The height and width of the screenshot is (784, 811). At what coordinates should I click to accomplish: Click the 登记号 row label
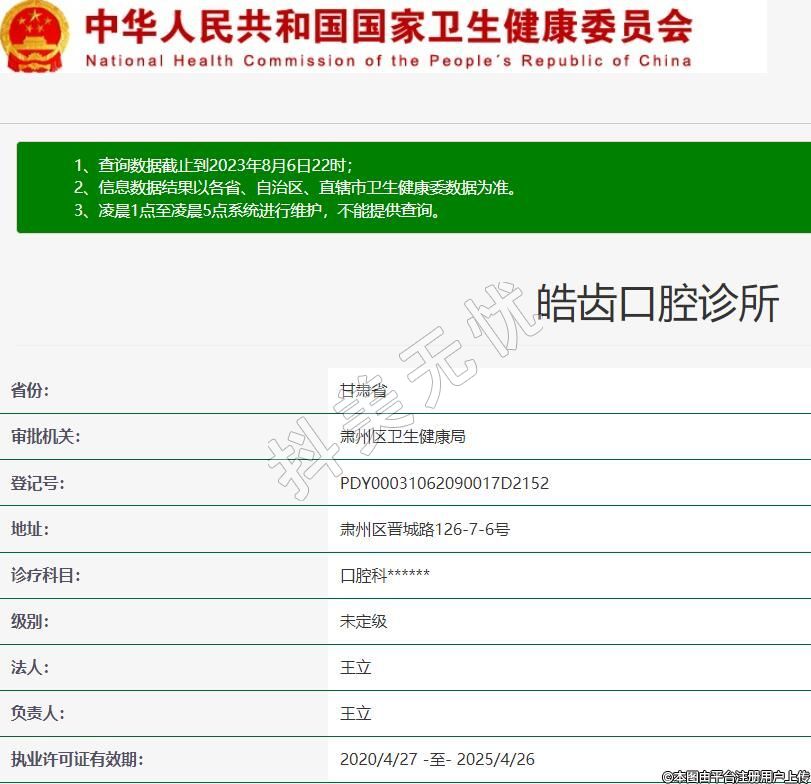click(38, 483)
